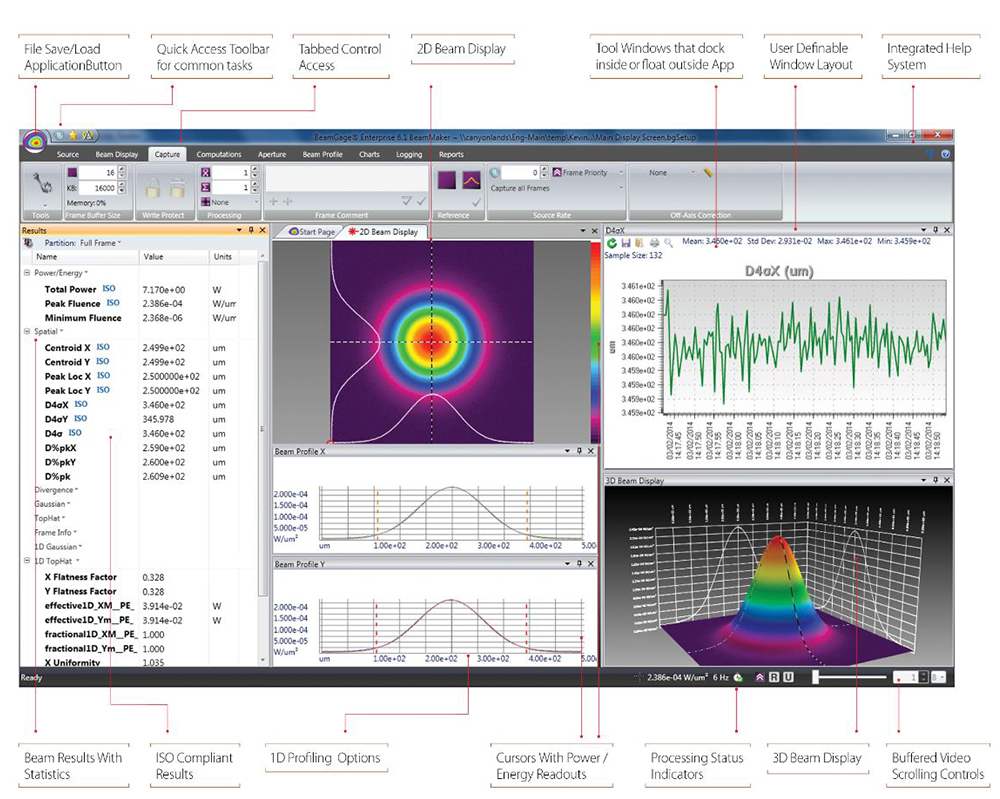Click the help question mark icon
The height and width of the screenshot is (799, 1000).
point(945,154)
